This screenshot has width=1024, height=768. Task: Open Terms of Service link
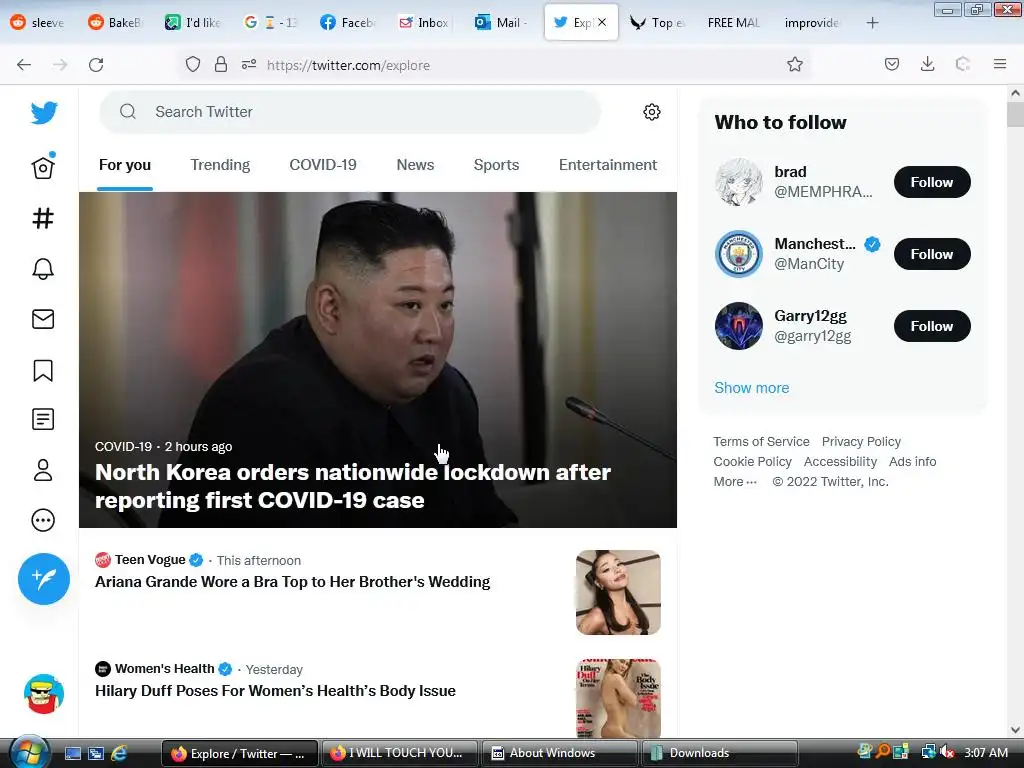point(761,441)
